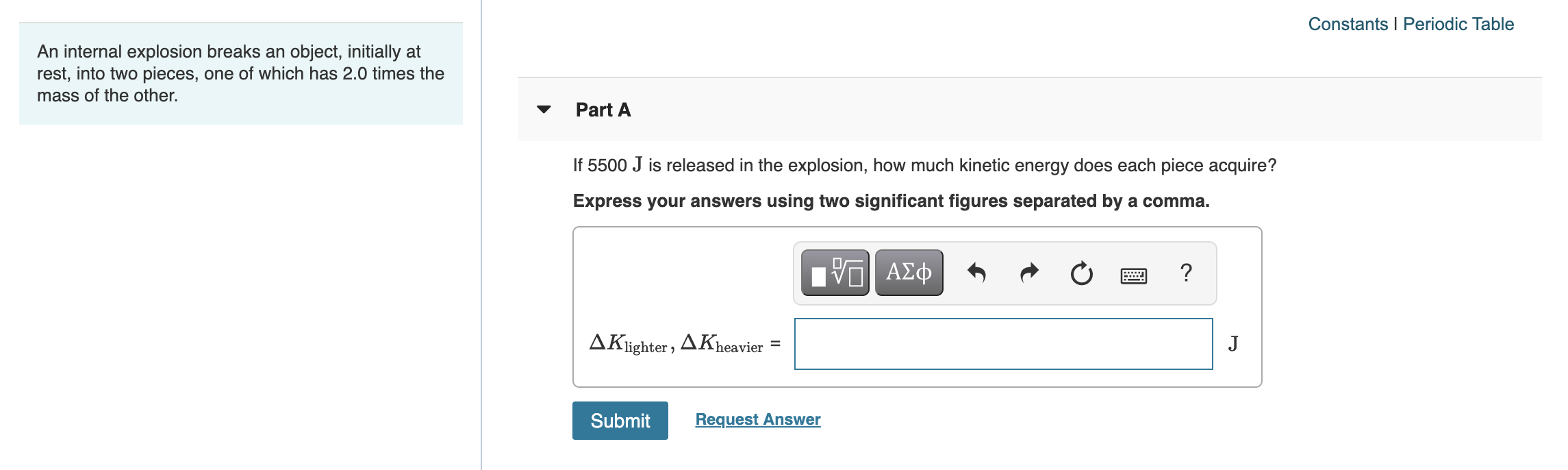Request Answer for Part A

click(x=757, y=419)
